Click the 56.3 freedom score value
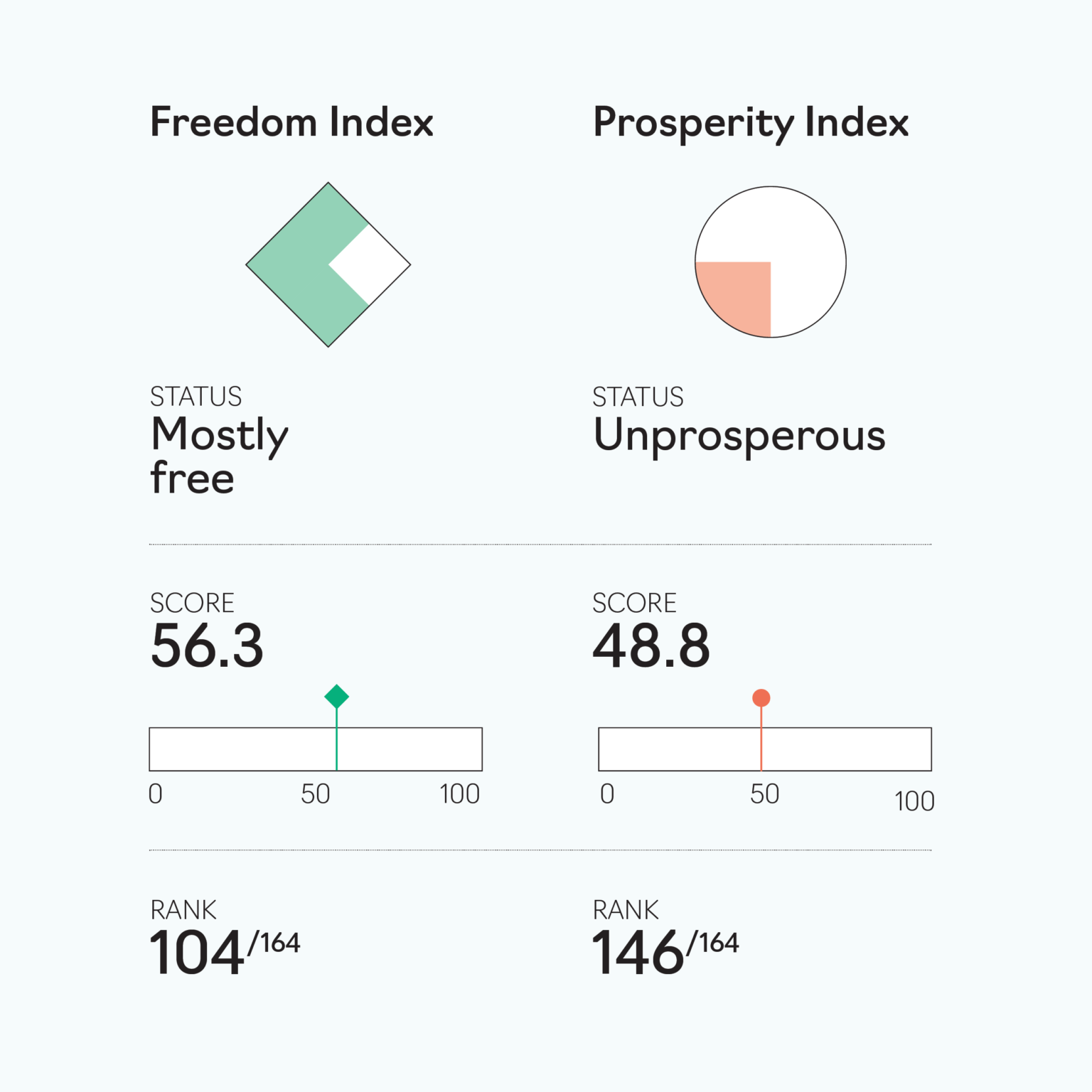Viewport: 1092px width, 1092px height. tap(207, 646)
